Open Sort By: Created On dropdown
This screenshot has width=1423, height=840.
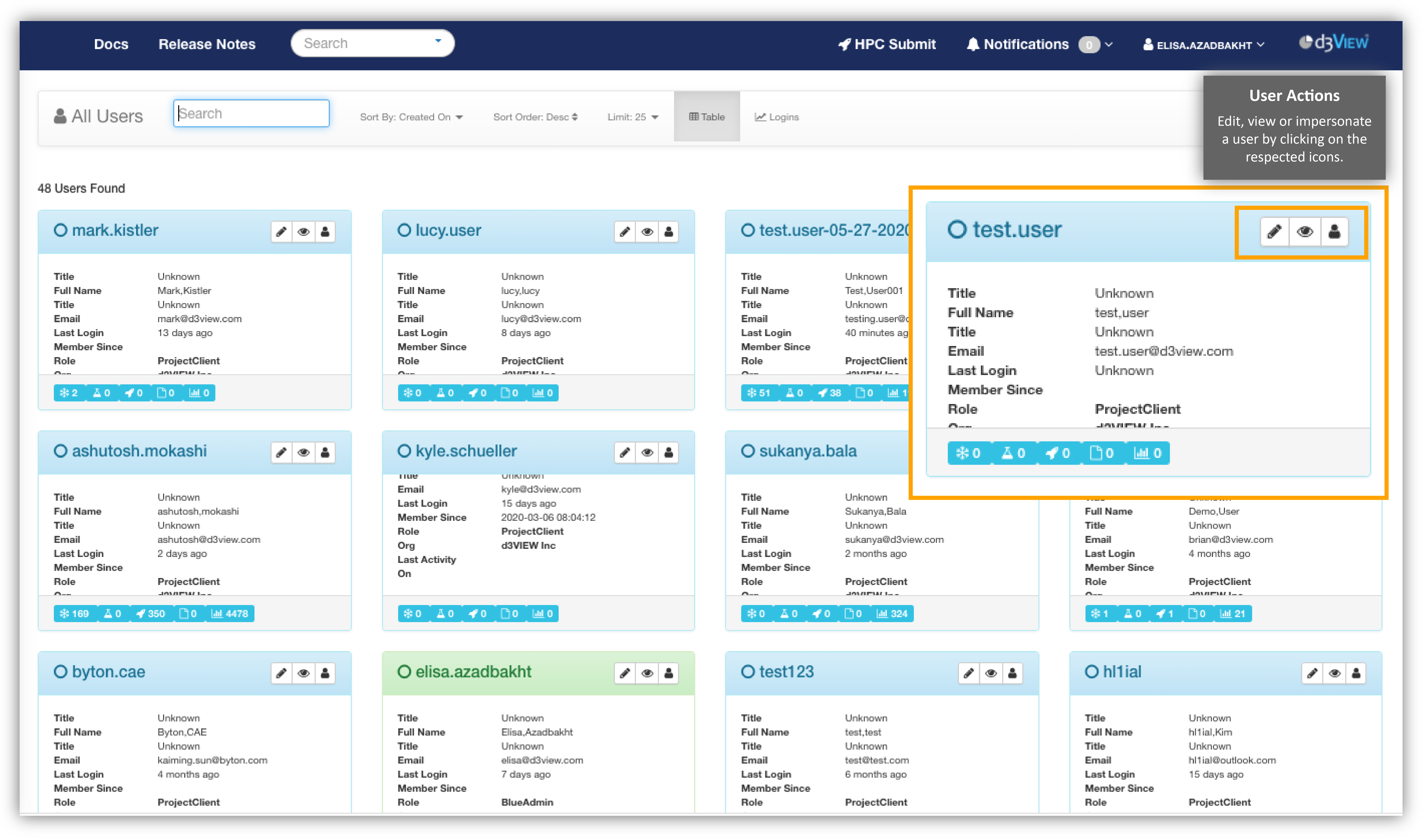pyautogui.click(x=411, y=117)
